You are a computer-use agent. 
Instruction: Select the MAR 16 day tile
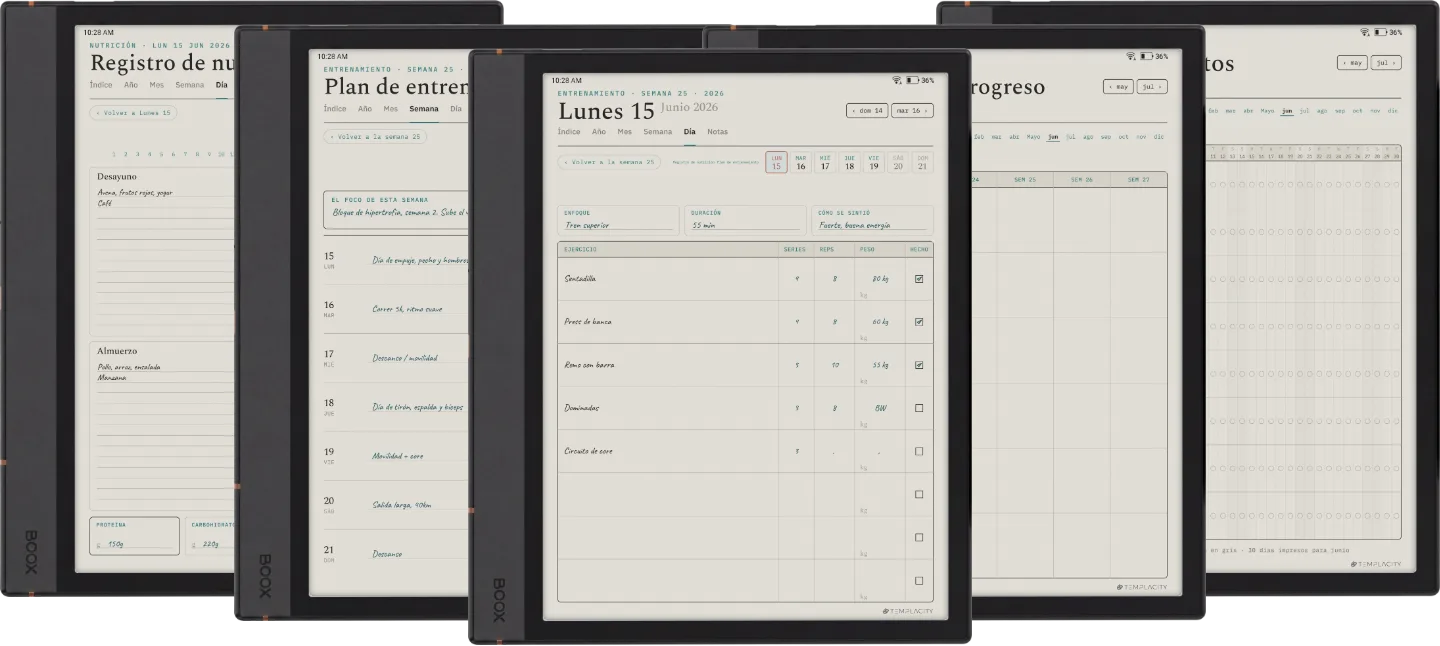click(x=801, y=162)
